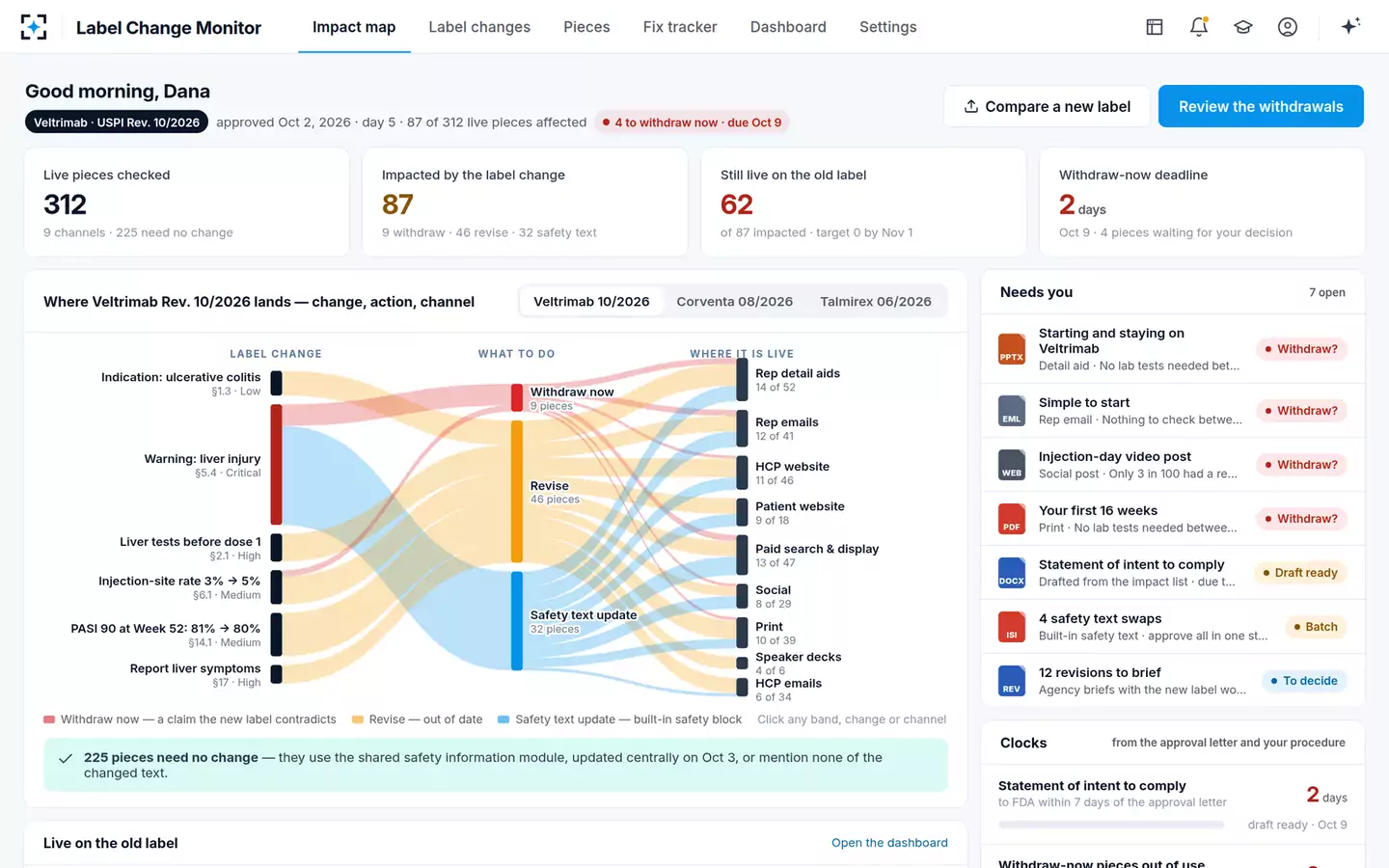Click the DOCX icon for Statement of intent
Screen dimensions: 1389x868
[x=1012, y=573]
